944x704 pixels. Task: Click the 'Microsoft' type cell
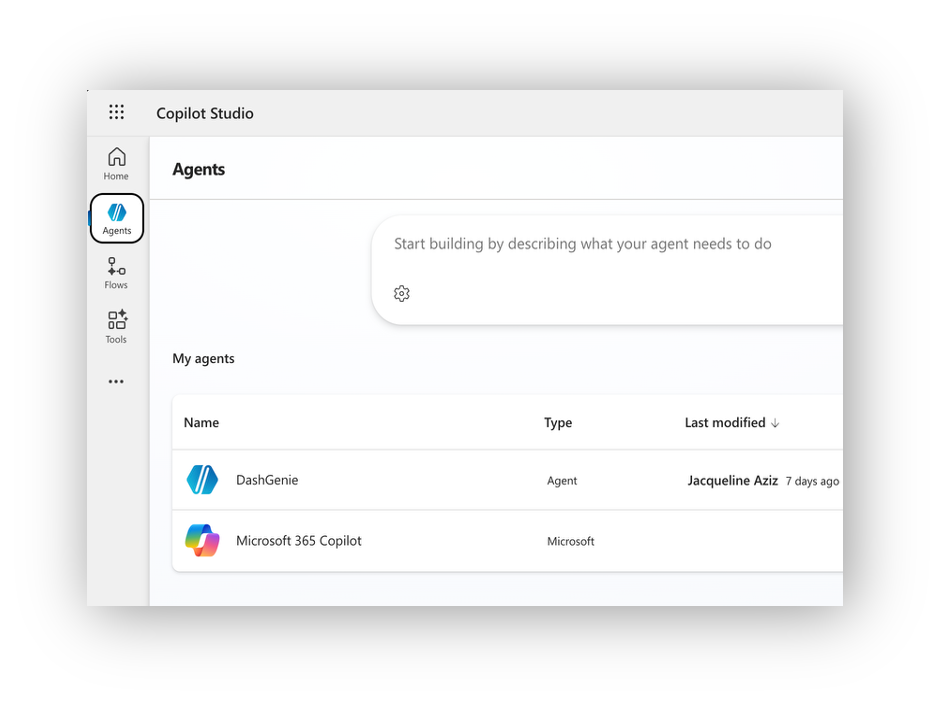(571, 541)
